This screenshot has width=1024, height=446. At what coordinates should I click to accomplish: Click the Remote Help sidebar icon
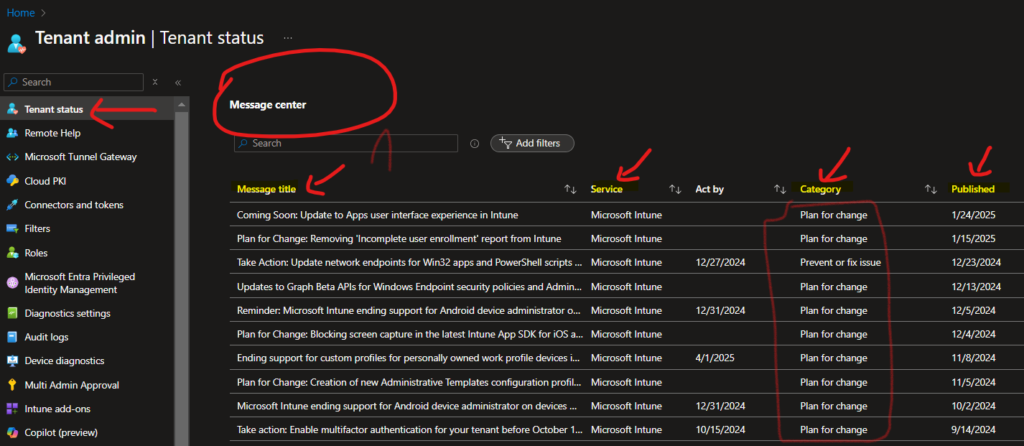tap(12, 133)
